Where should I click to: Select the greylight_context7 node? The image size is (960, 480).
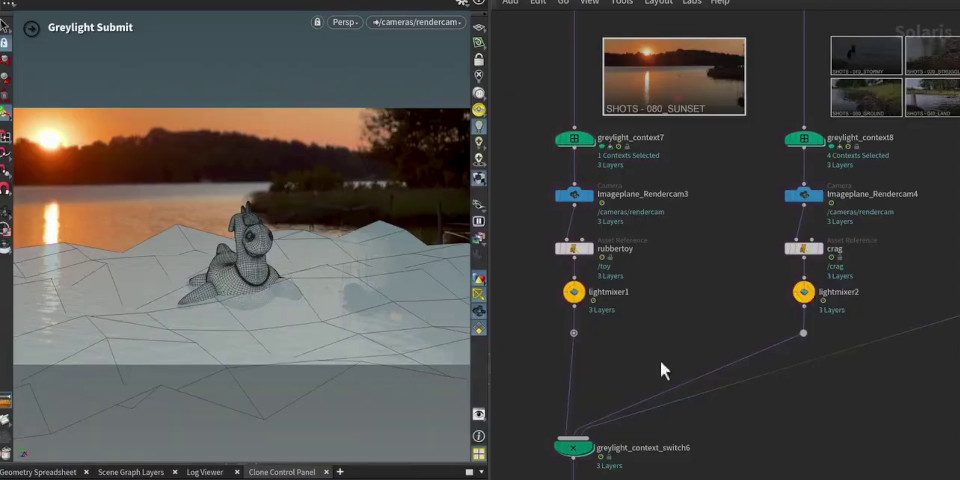tap(574, 139)
